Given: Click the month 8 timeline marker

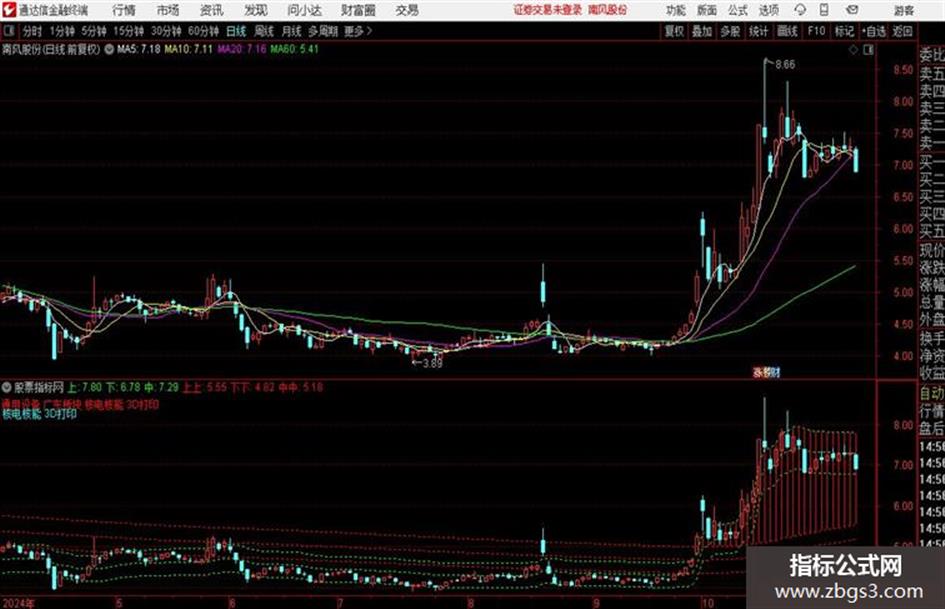Looking at the screenshot, I should (x=470, y=603).
